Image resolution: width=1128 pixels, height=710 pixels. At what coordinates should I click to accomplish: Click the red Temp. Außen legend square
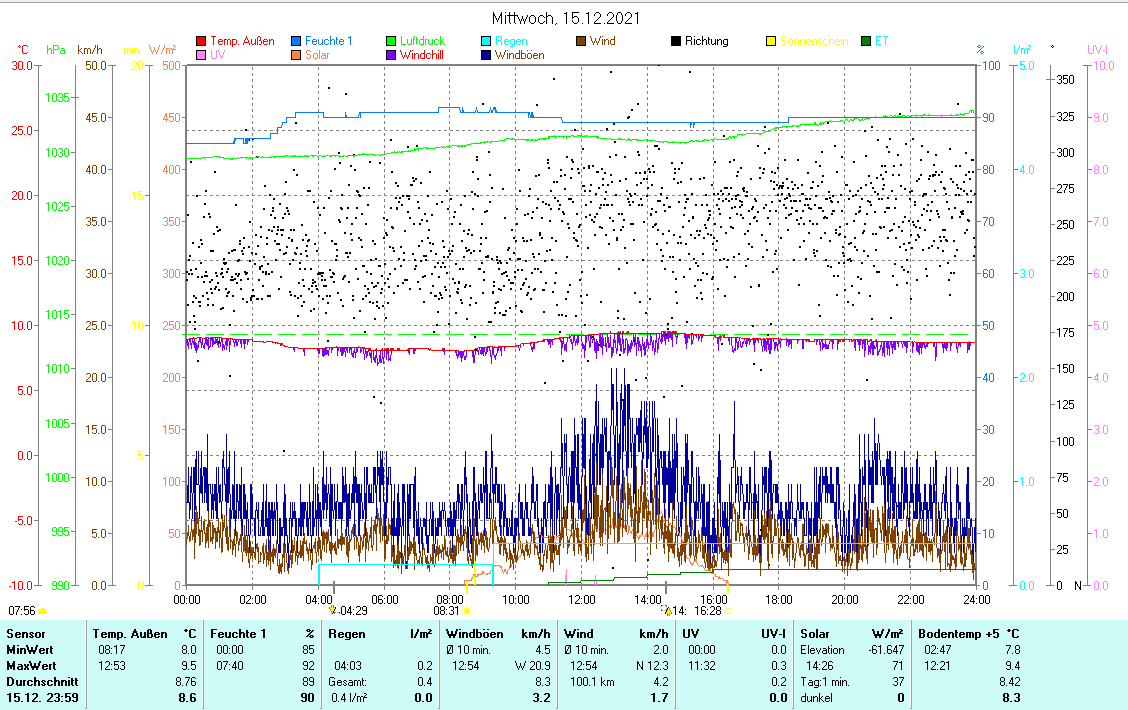pyautogui.click(x=201, y=42)
